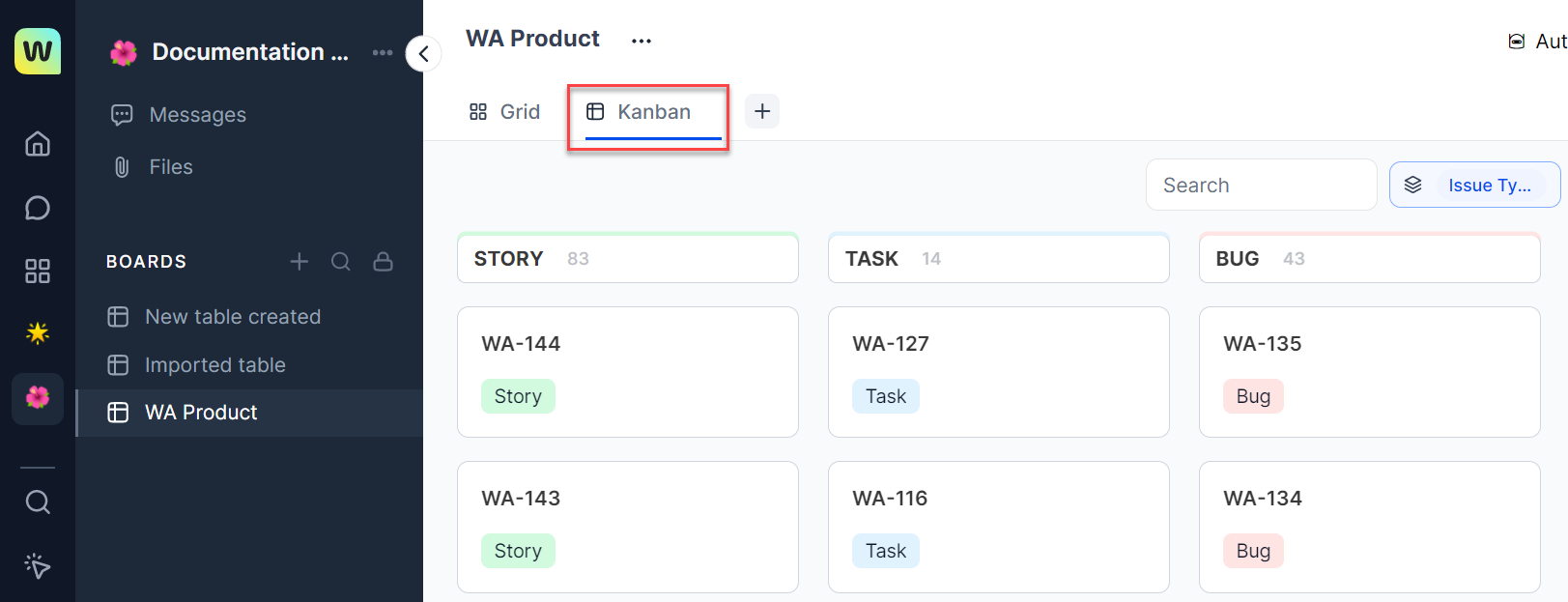The image size is (1568, 602).
Task: Open Messages in the sidebar
Action: pos(197,115)
